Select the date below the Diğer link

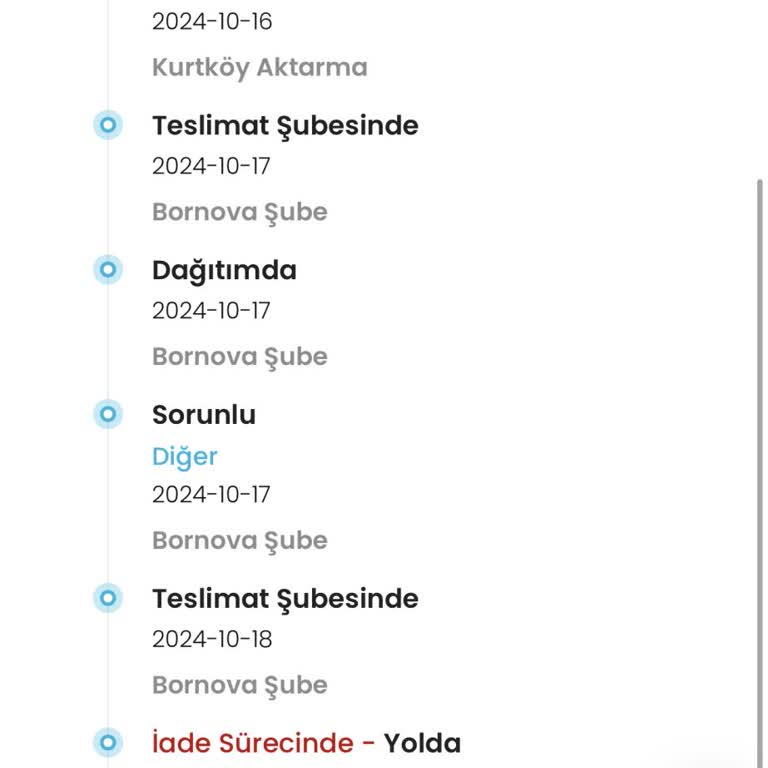pyautogui.click(x=211, y=495)
